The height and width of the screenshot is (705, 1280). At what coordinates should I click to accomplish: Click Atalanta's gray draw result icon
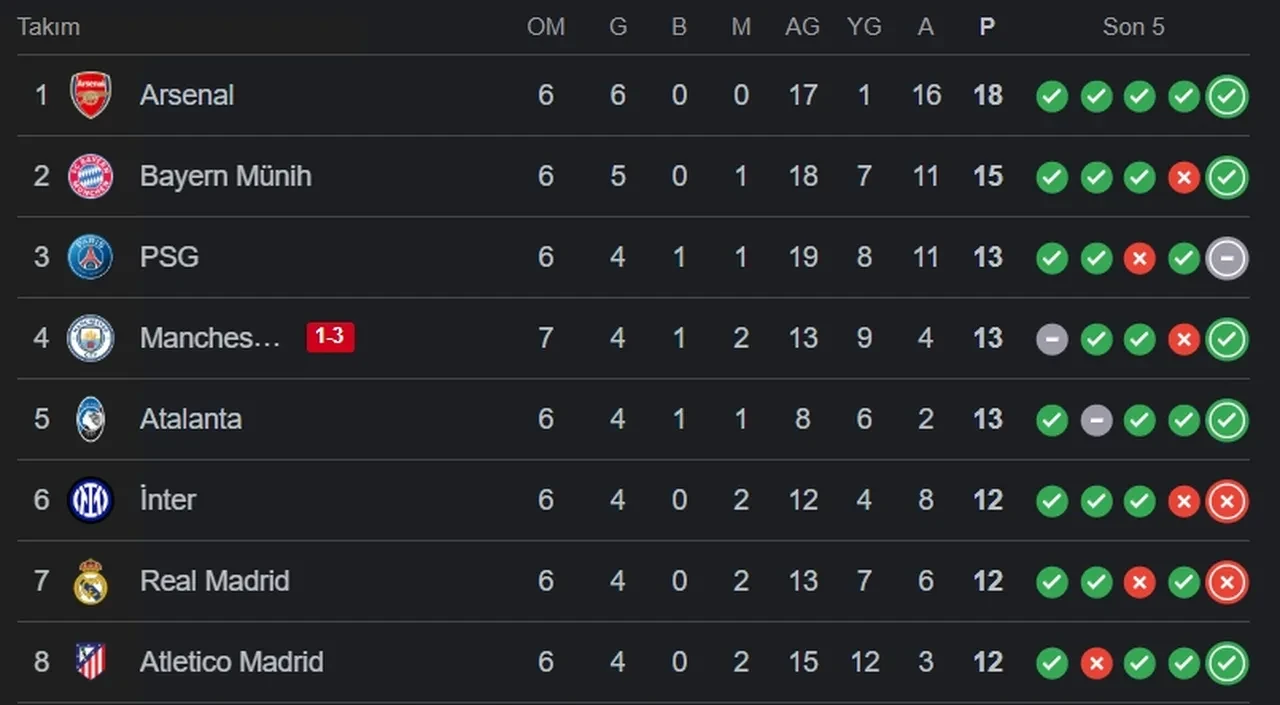pyautogui.click(x=1096, y=420)
